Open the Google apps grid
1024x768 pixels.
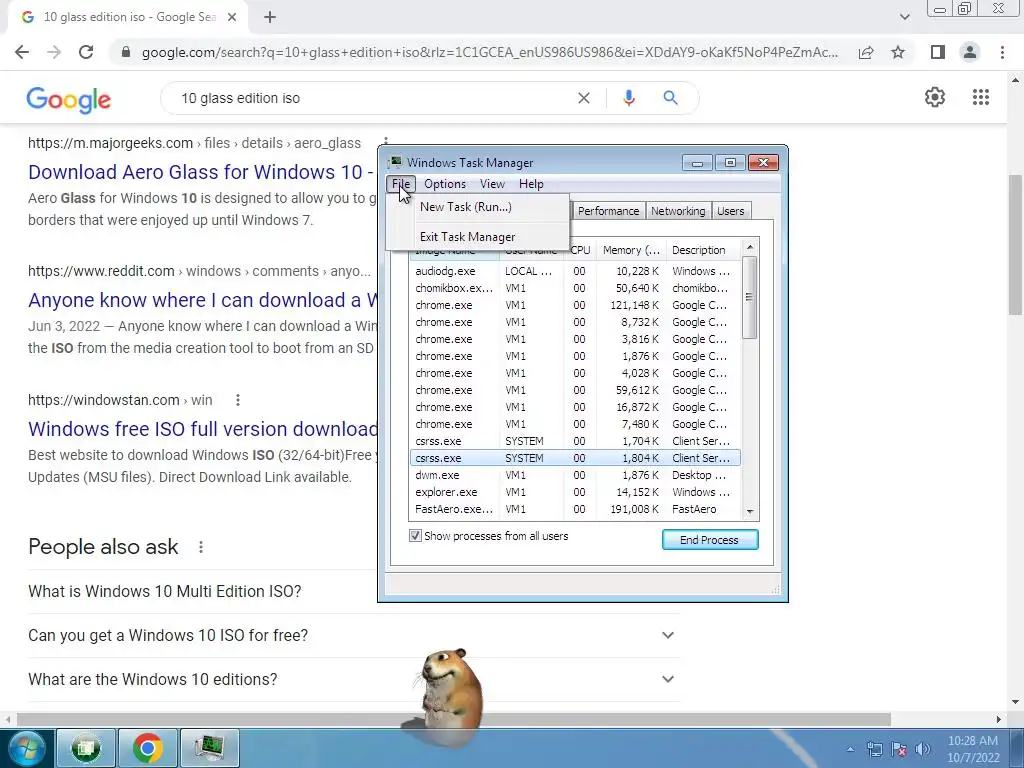point(980,97)
